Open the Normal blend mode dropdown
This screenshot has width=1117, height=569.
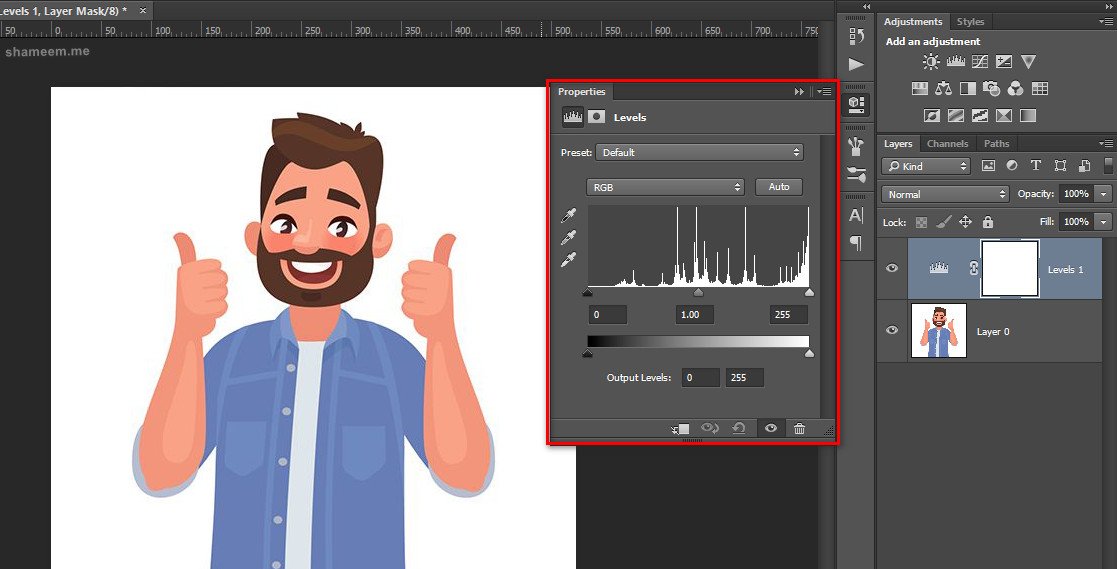pyautogui.click(x=946, y=194)
